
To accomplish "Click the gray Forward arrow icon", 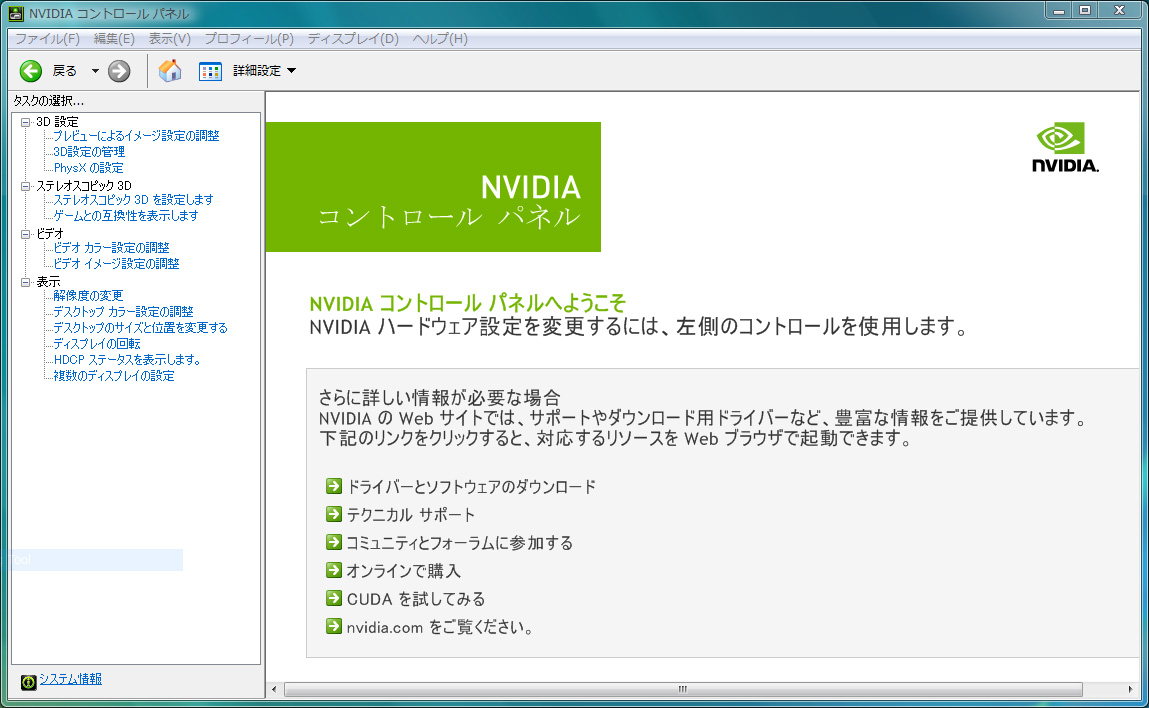I will point(119,71).
